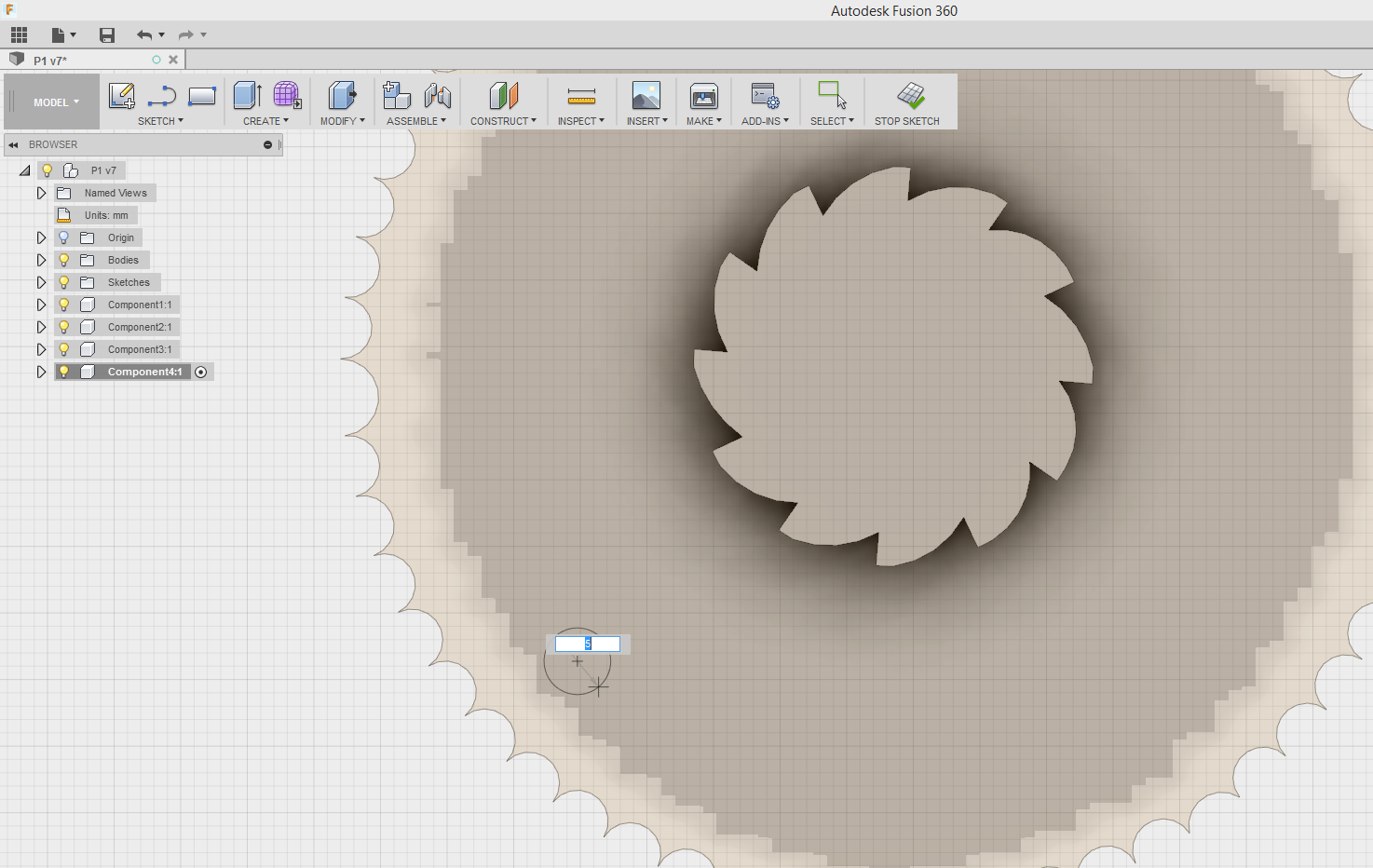Select the Insert image icon

coord(646,95)
